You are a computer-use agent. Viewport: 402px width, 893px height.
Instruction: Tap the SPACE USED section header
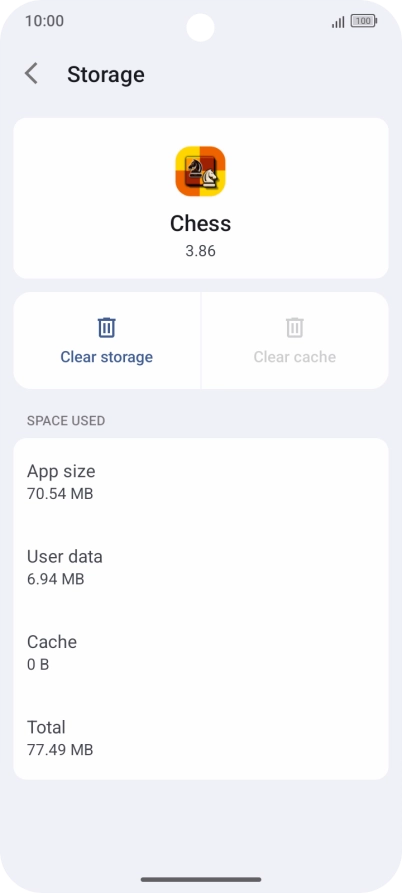pos(66,421)
